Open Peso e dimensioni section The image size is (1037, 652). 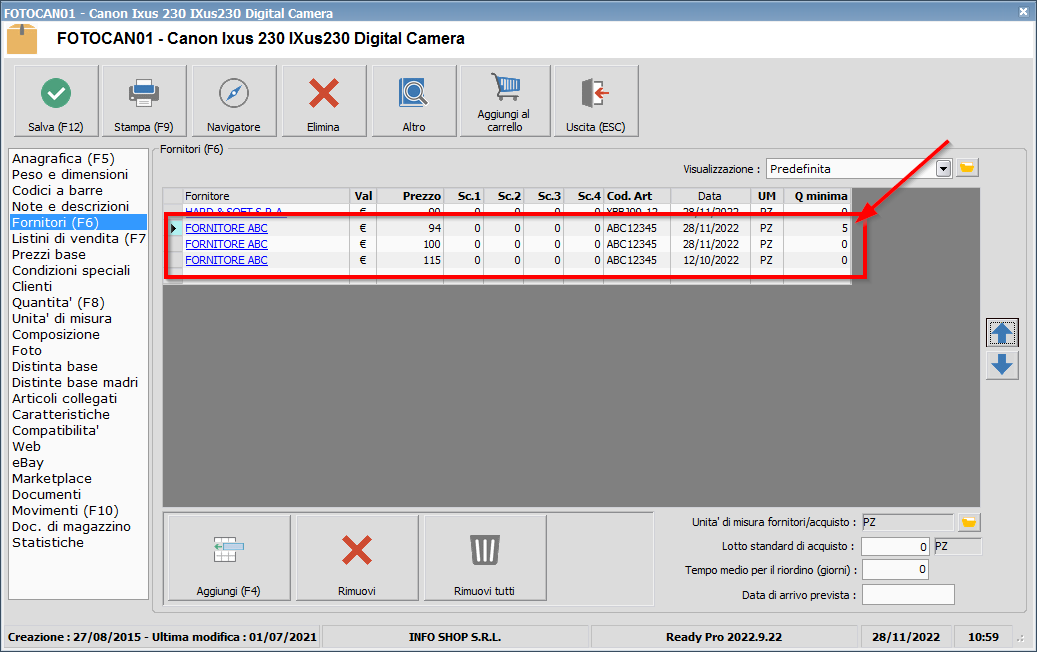(x=69, y=175)
